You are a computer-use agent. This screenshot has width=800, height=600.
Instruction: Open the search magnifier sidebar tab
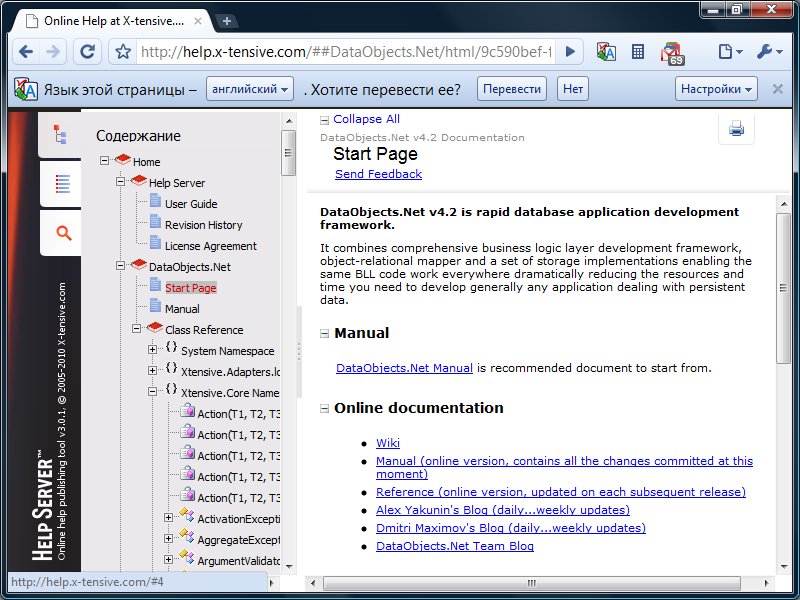[63, 233]
